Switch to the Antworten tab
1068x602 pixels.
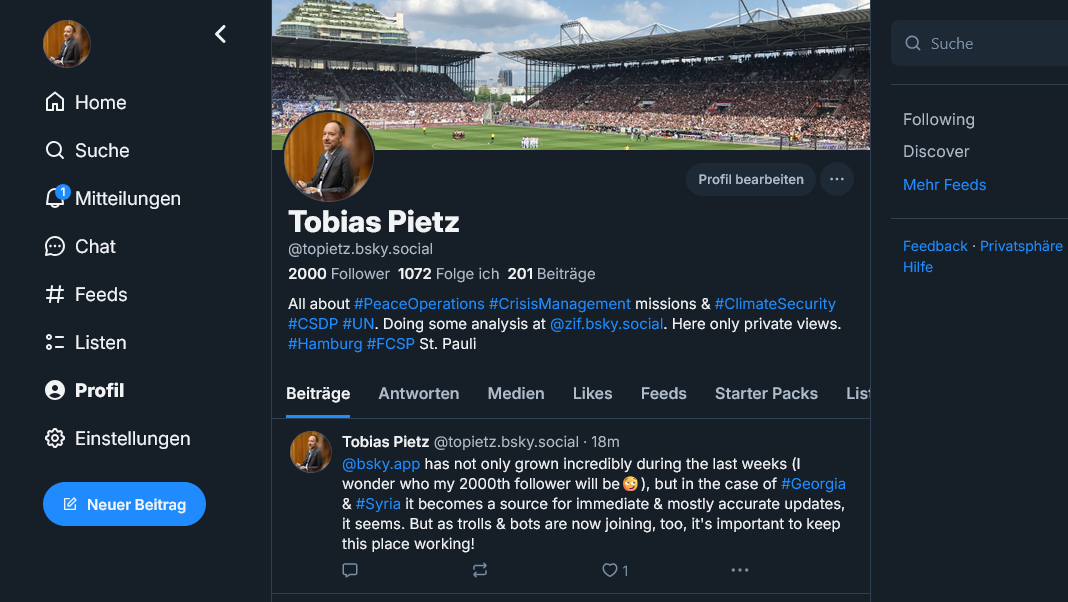click(x=419, y=393)
